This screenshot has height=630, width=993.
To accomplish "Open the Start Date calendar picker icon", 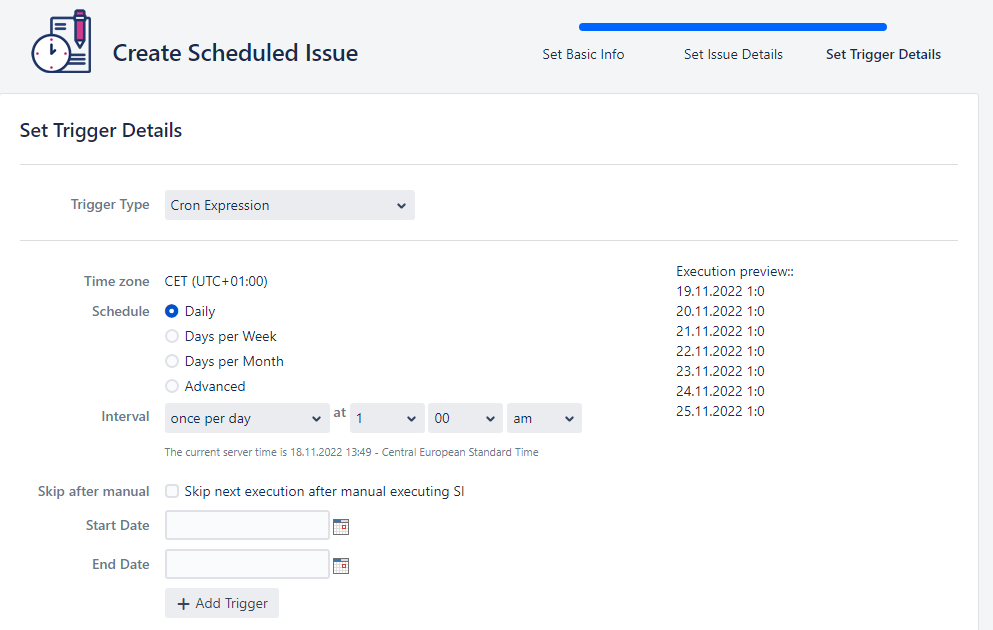I will [x=341, y=526].
